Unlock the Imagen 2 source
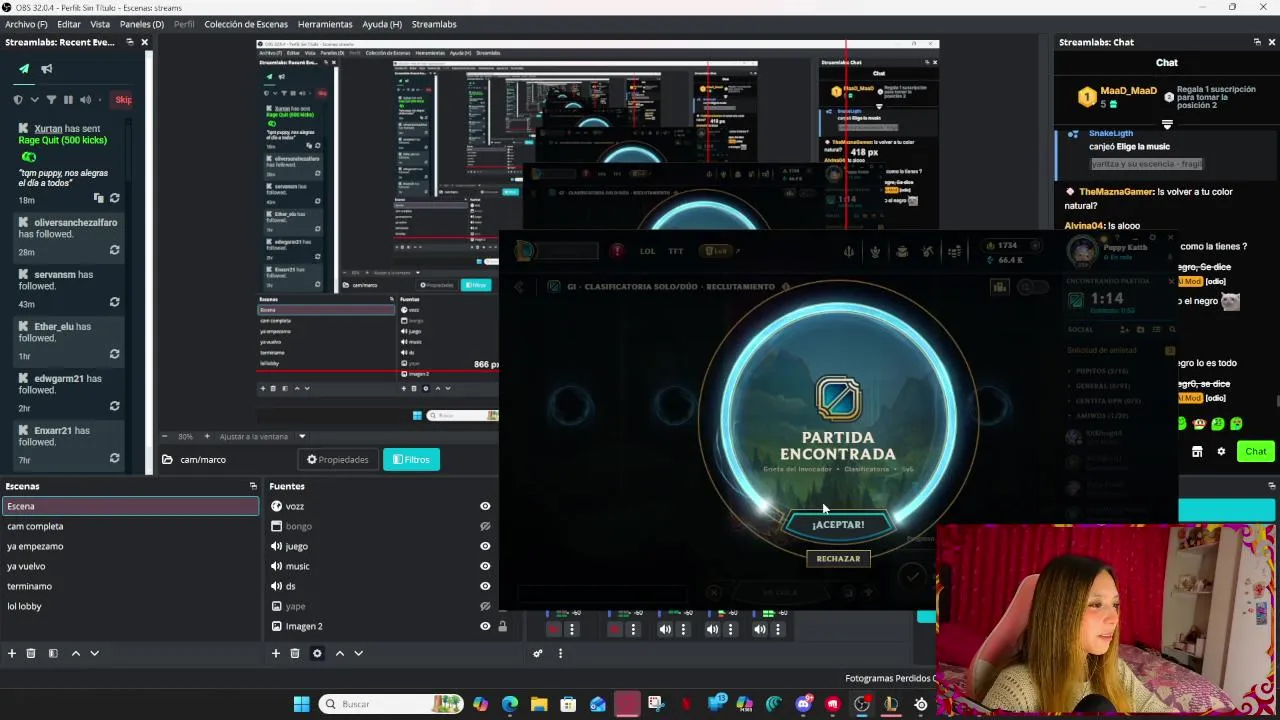This screenshot has height=720, width=1280. pos(502,626)
